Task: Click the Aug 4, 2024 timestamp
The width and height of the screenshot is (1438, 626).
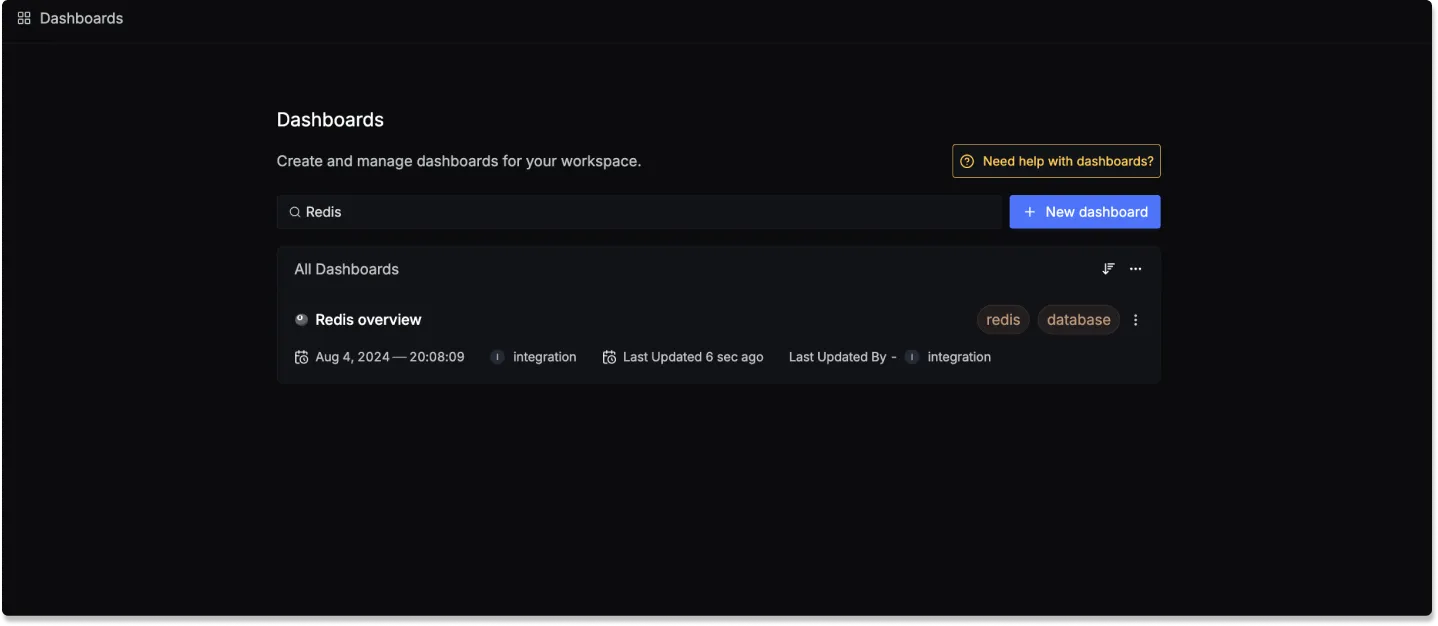Action: (390, 357)
